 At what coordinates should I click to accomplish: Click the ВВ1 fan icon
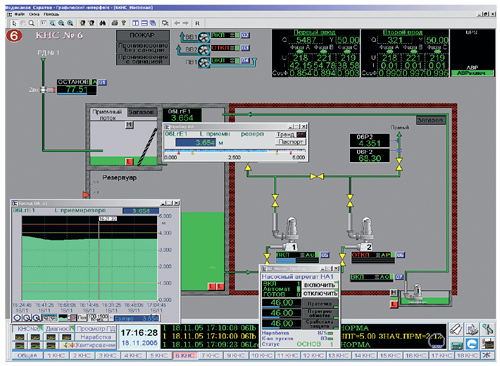[x=204, y=37]
